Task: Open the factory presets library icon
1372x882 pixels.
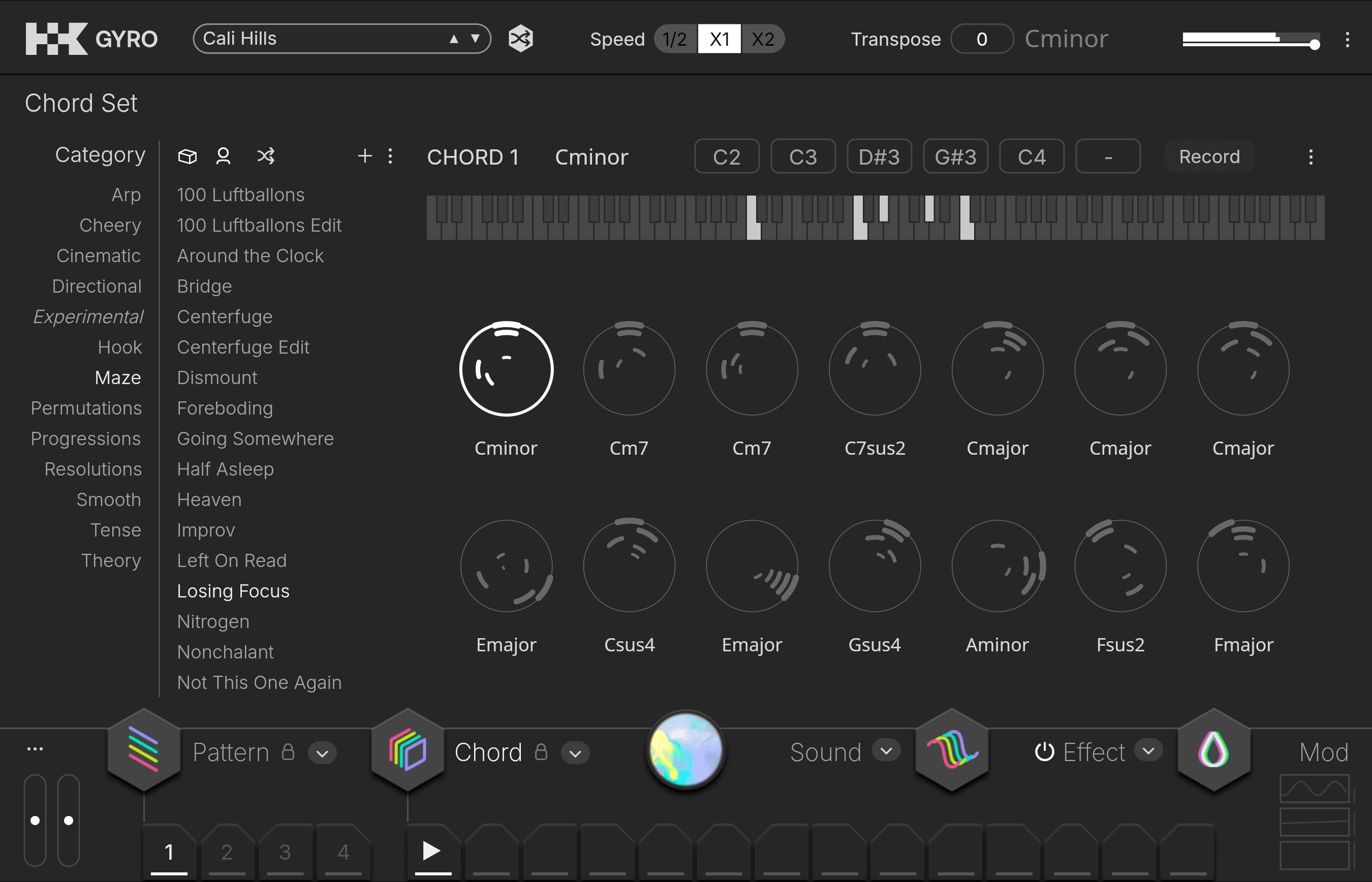Action: (188, 155)
